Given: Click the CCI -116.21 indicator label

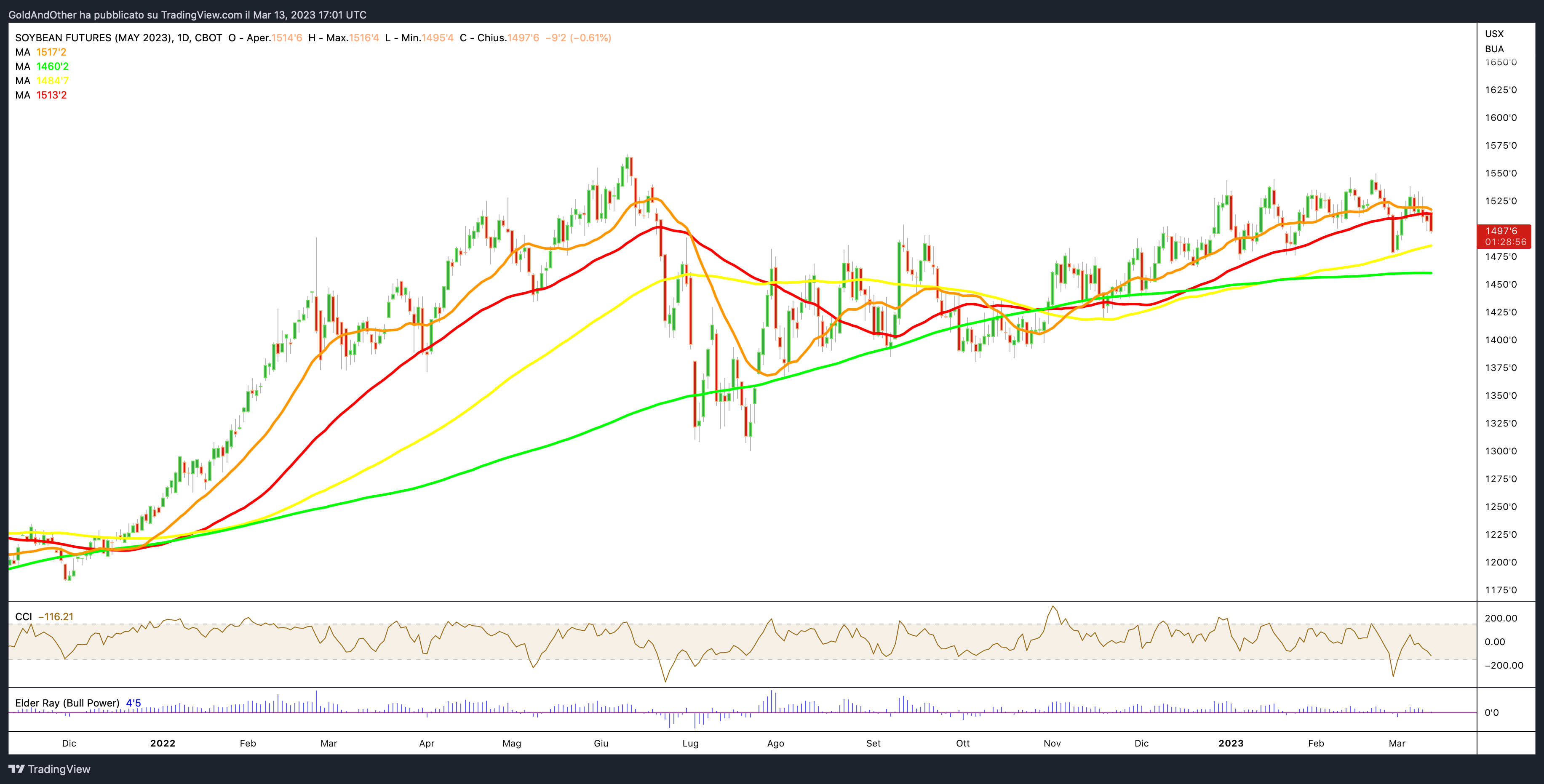Looking at the screenshot, I should (44, 617).
